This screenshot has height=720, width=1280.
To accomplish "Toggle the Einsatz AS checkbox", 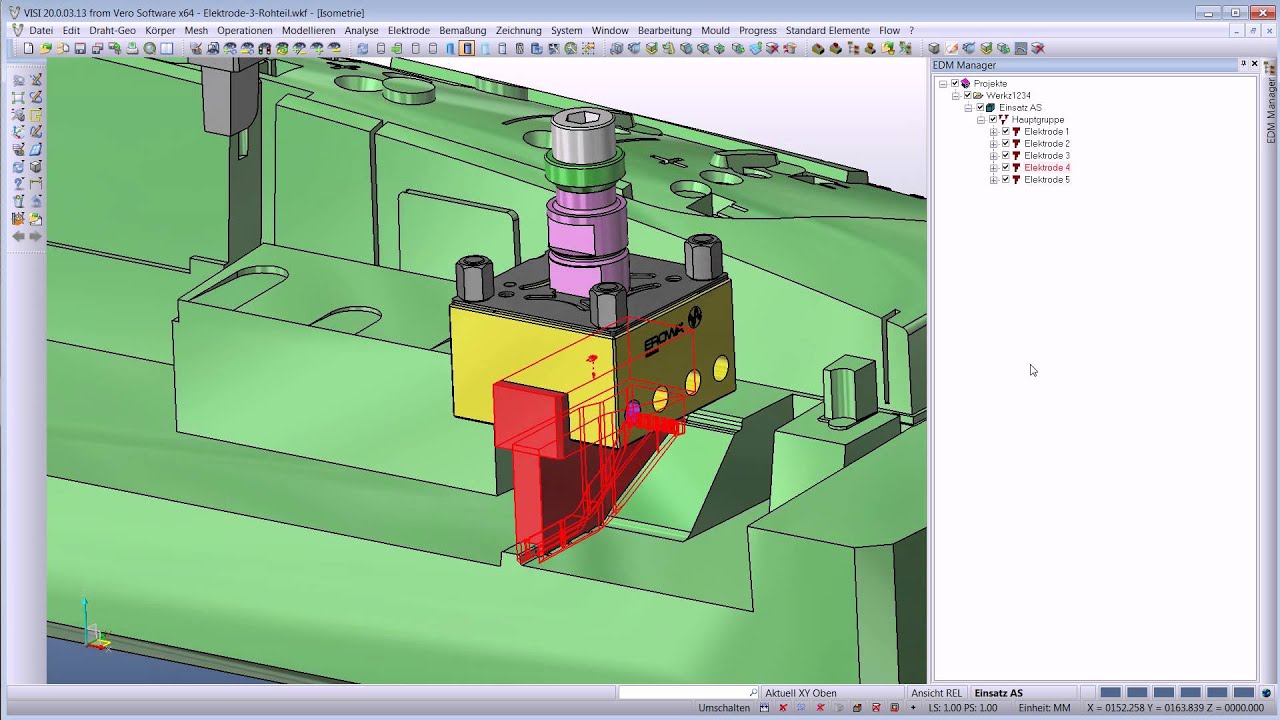I will [x=980, y=107].
